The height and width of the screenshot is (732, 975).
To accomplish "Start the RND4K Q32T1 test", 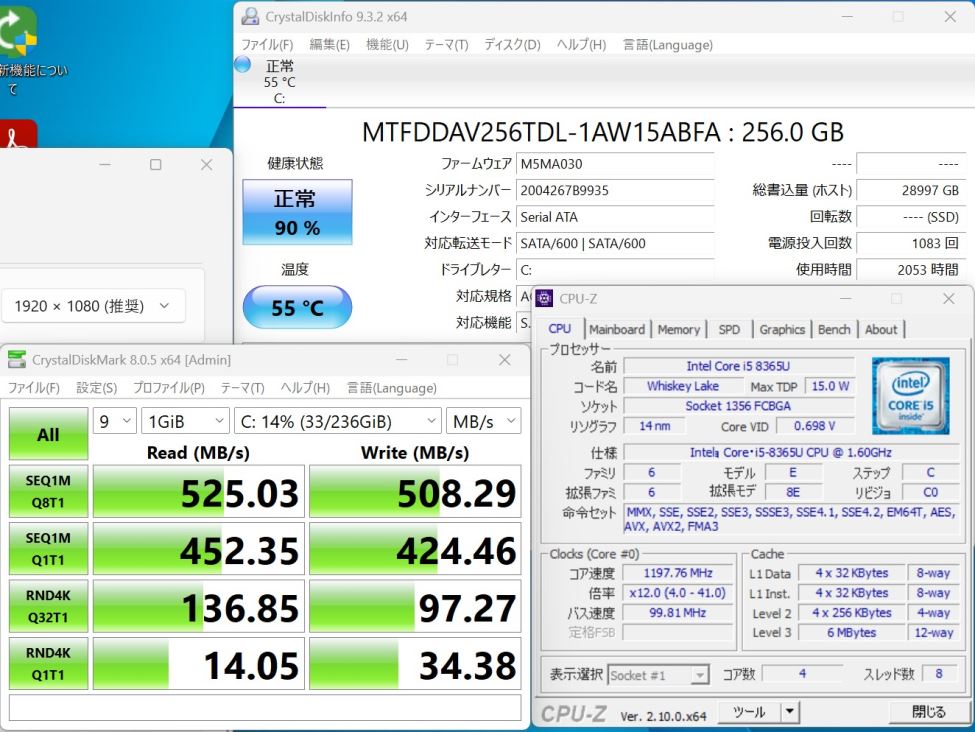I will coord(49,606).
